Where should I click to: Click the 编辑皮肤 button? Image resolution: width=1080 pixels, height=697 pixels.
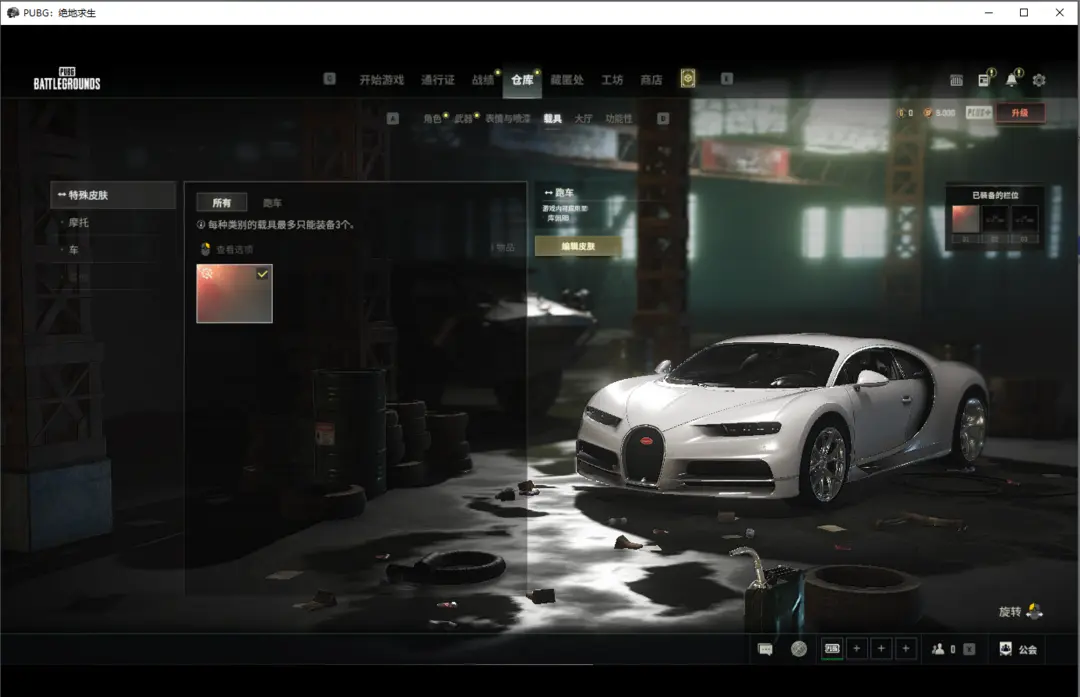click(x=578, y=246)
